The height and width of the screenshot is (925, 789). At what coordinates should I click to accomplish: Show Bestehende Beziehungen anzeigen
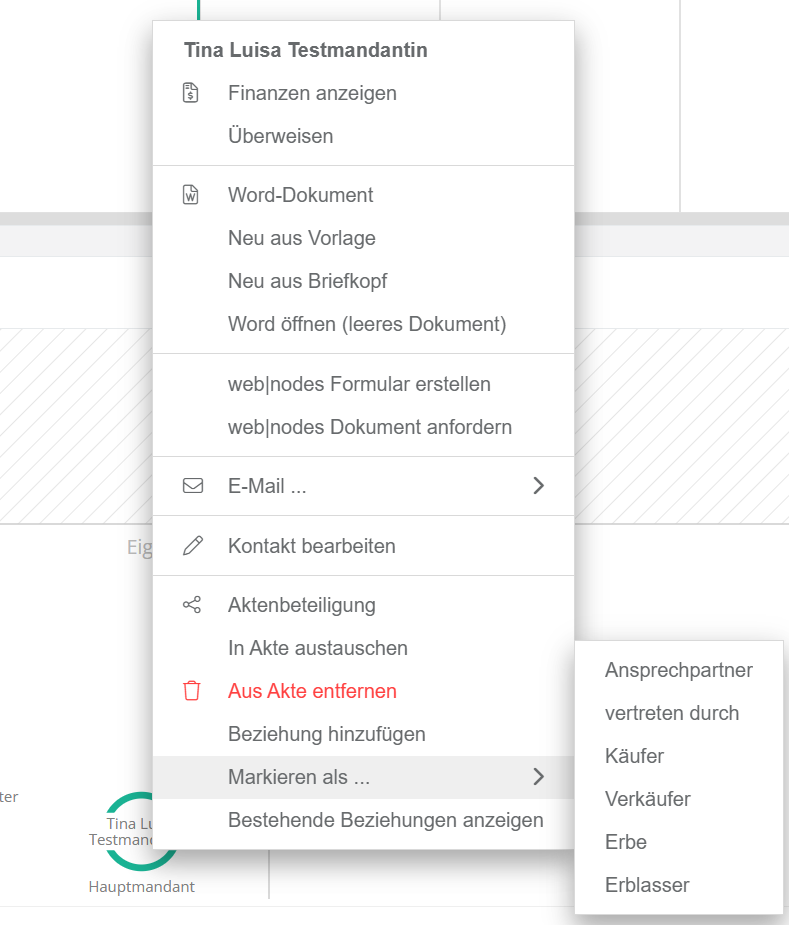(x=385, y=820)
